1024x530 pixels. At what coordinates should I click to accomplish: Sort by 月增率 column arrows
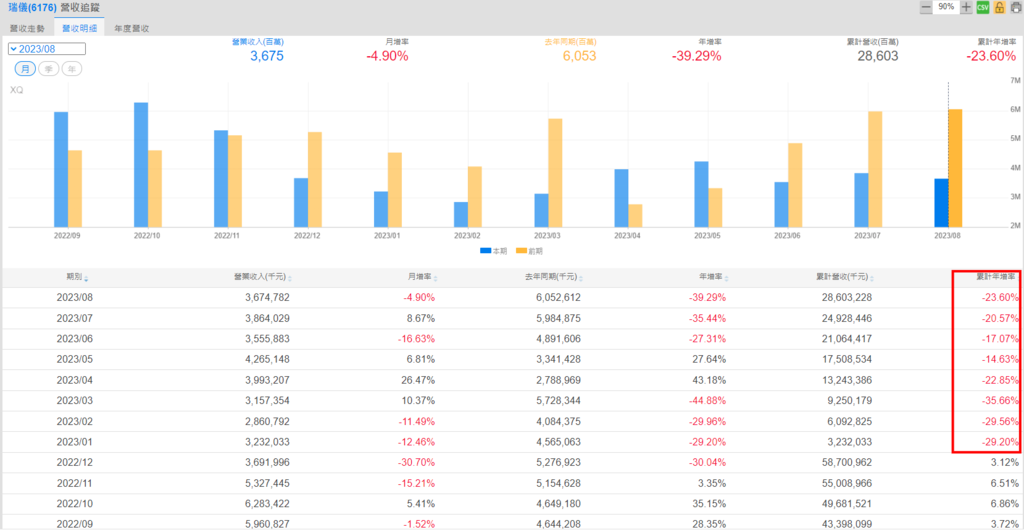pos(436,278)
